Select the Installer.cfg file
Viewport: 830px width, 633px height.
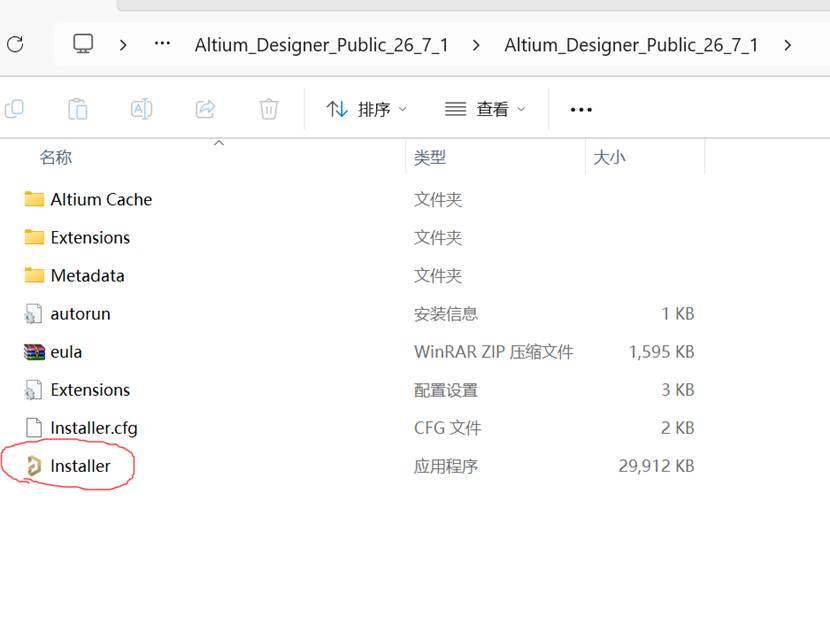(x=94, y=428)
